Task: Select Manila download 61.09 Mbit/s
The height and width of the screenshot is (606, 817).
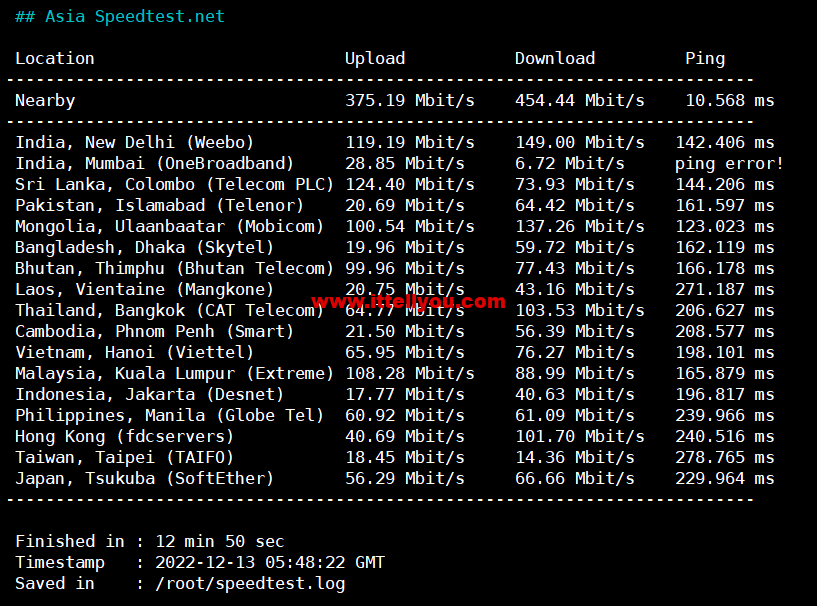Action: coord(575,415)
